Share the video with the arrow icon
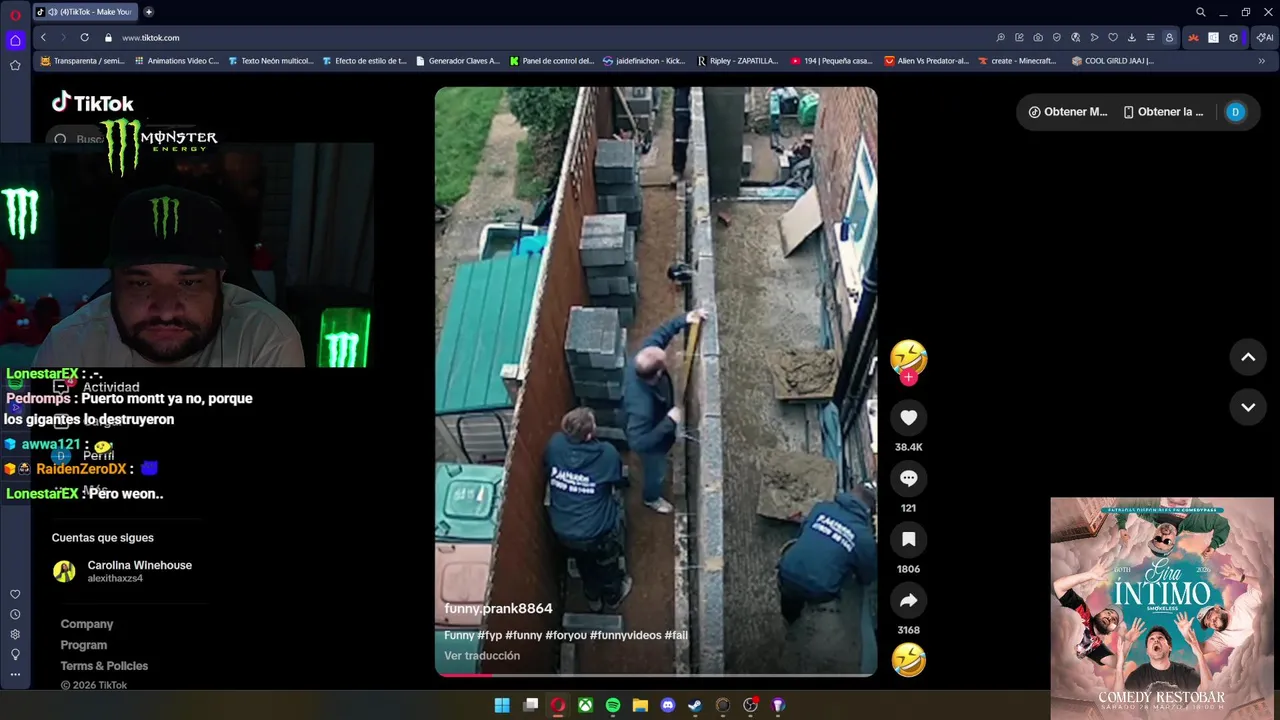Screen dimensions: 1280x720 point(908,601)
